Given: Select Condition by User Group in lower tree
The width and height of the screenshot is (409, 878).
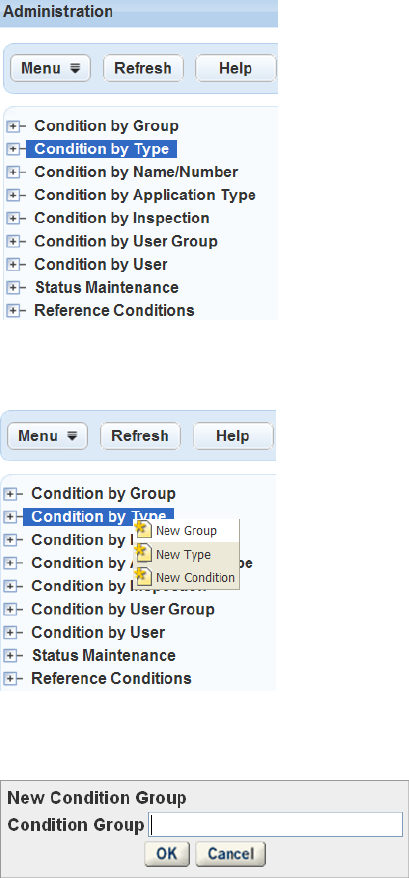Looking at the screenshot, I should [x=123, y=609].
